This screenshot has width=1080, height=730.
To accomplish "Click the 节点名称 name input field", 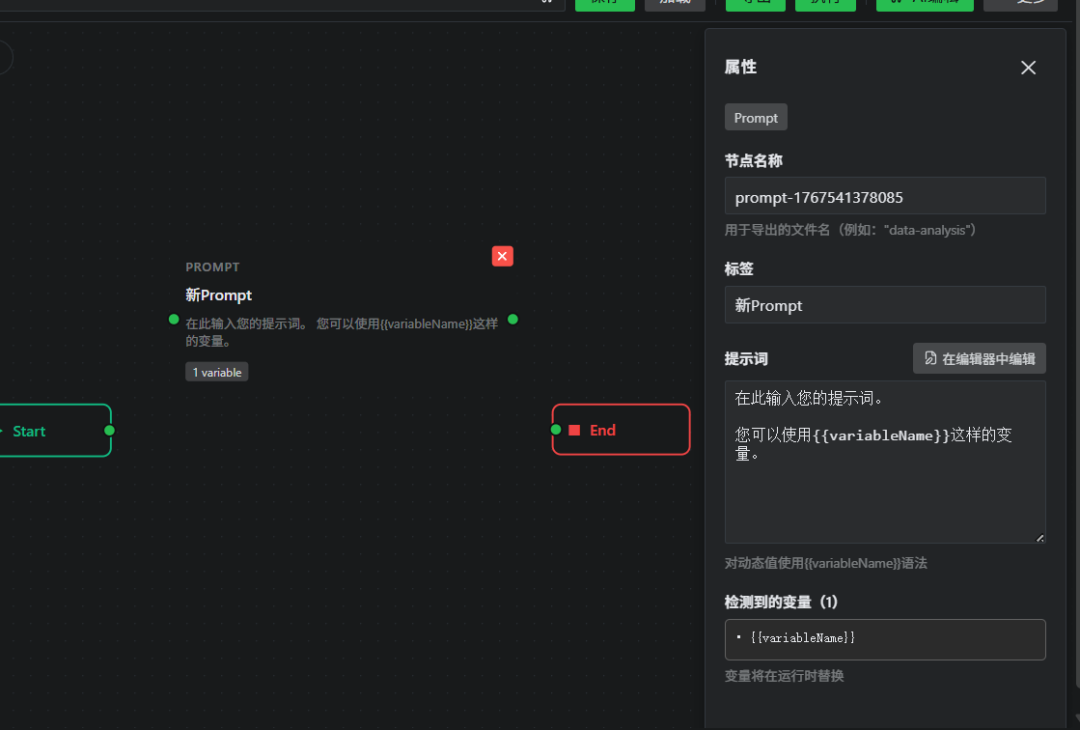I will [884, 195].
